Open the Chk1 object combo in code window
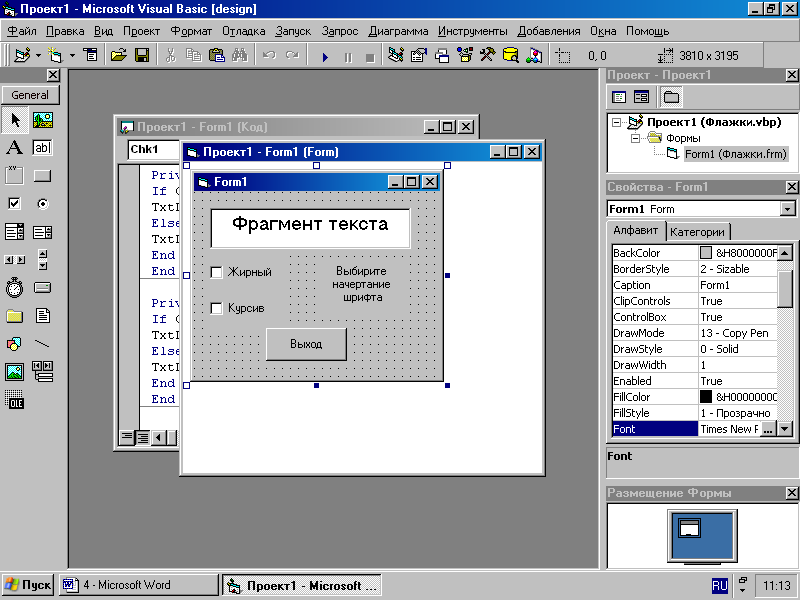 pos(153,149)
